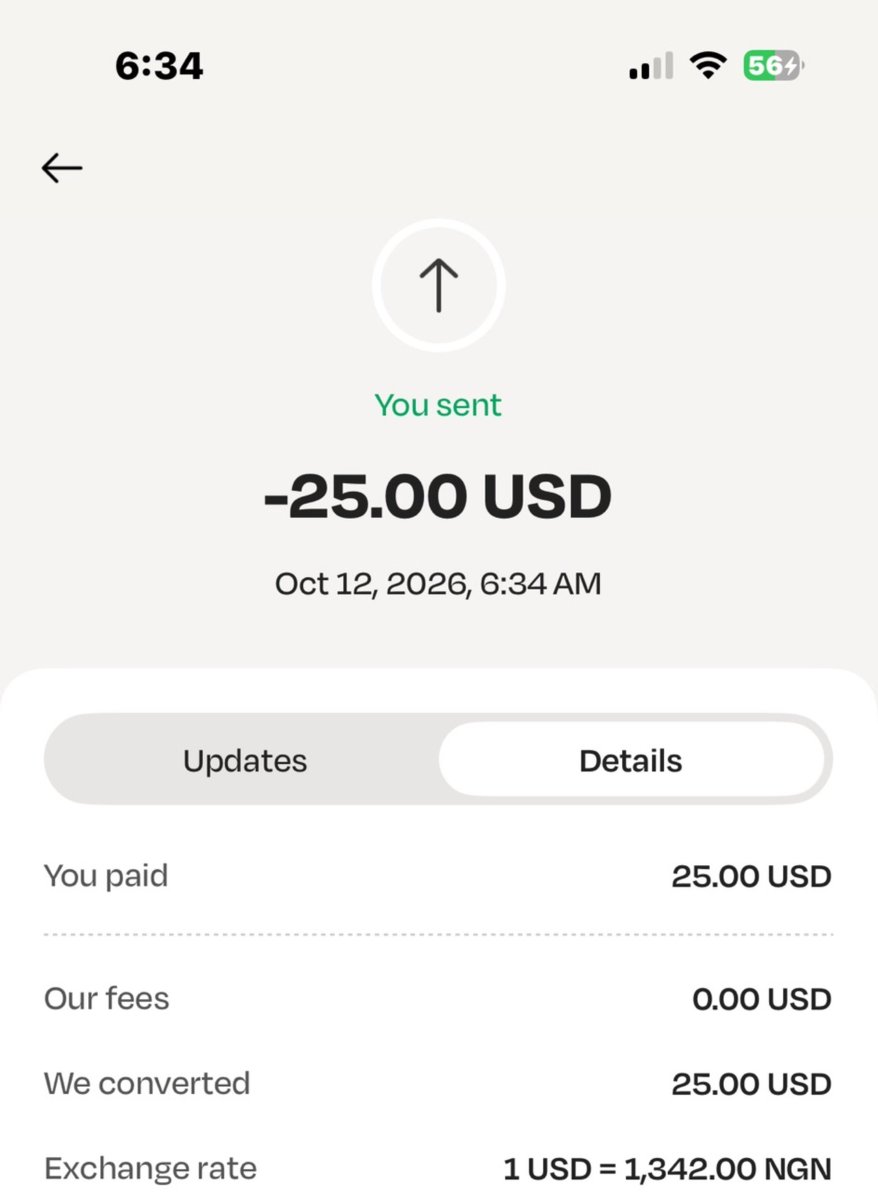
Task: Tap the cellular signal bars
Action: coord(651,66)
